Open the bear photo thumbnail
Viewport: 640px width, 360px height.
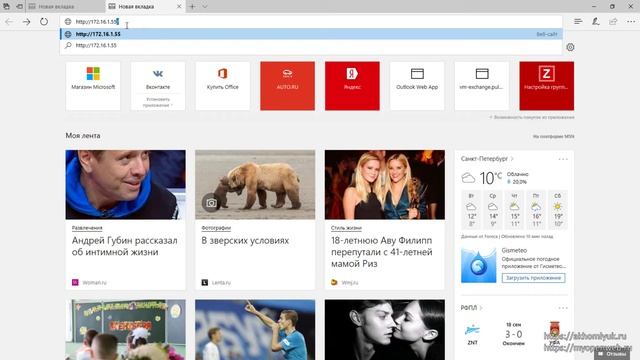(255, 184)
